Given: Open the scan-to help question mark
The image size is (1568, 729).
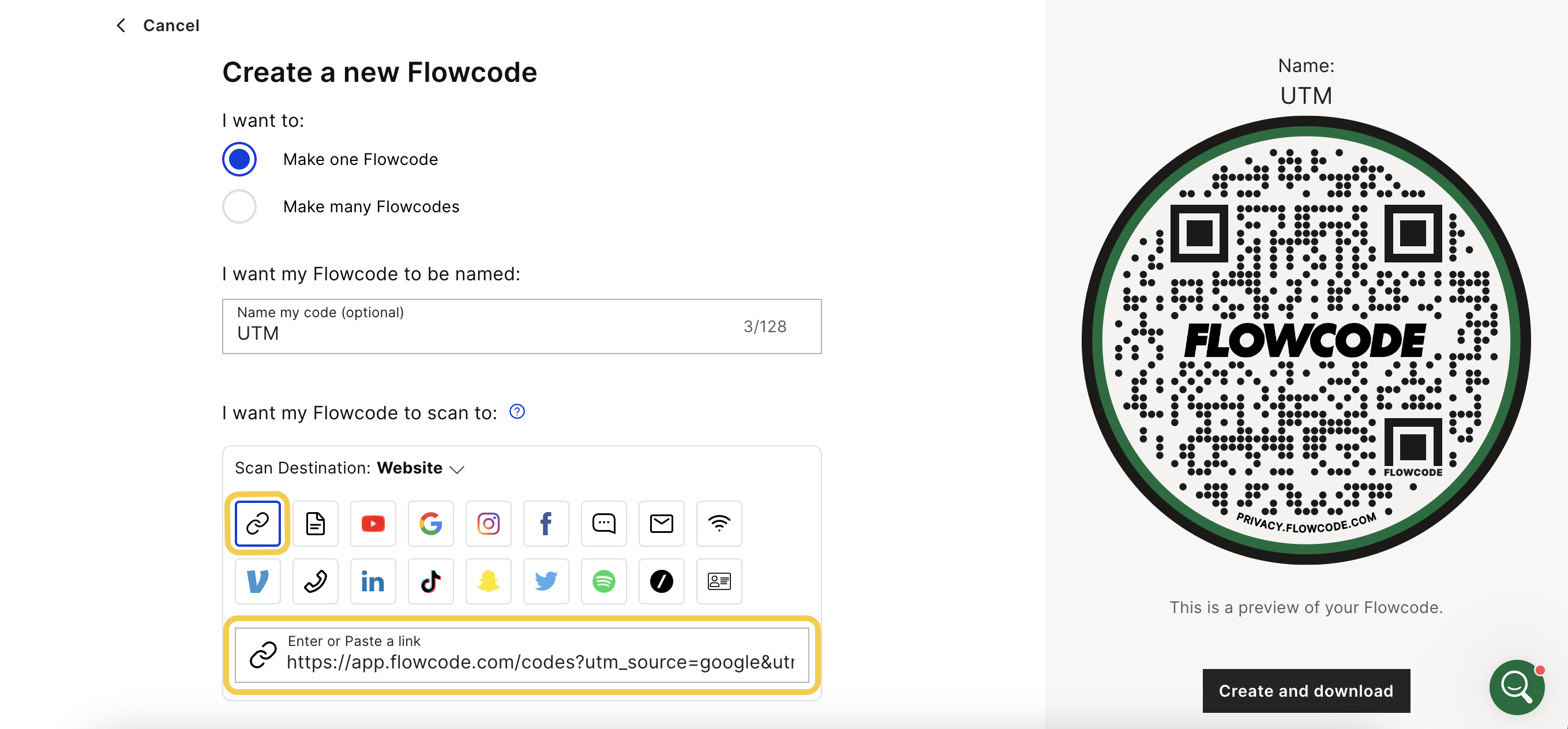Looking at the screenshot, I should coord(517,412).
